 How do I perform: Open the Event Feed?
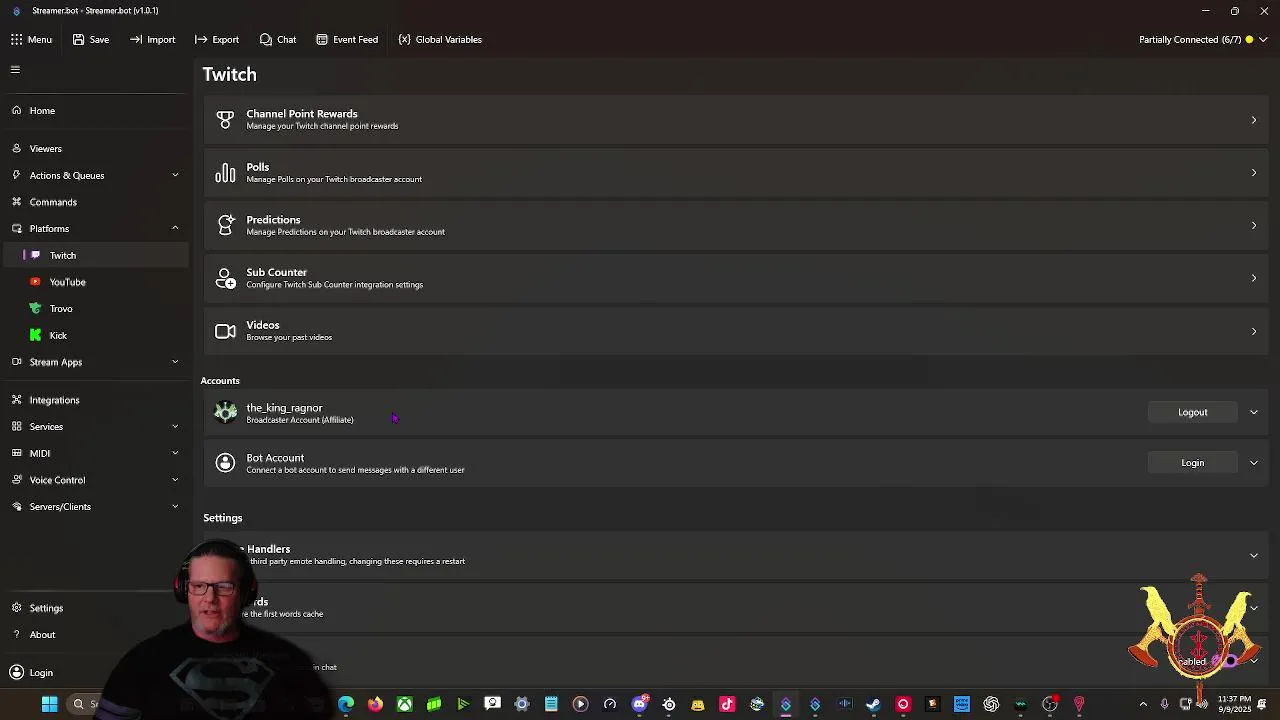[x=346, y=39]
